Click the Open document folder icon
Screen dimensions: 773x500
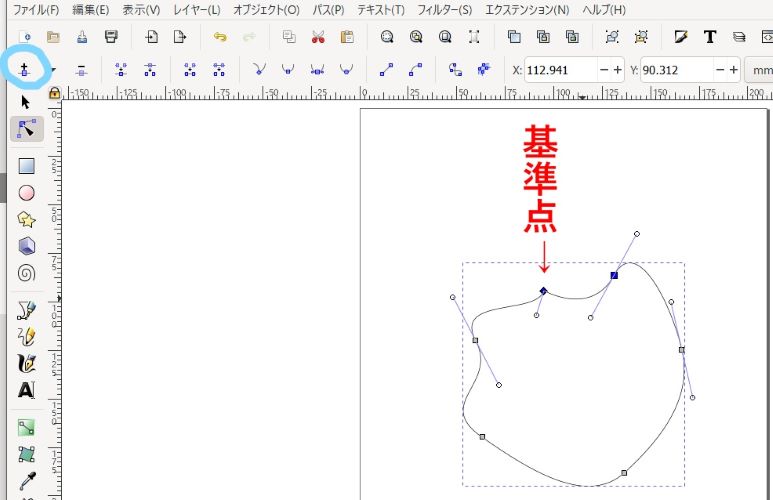53,36
